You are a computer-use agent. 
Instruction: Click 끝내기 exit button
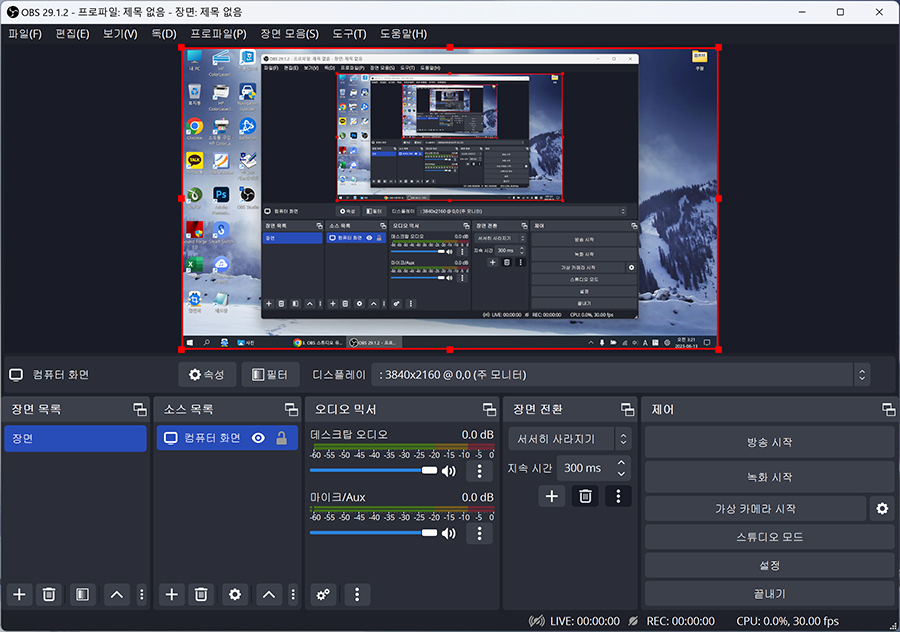click(x=769, y=594)
